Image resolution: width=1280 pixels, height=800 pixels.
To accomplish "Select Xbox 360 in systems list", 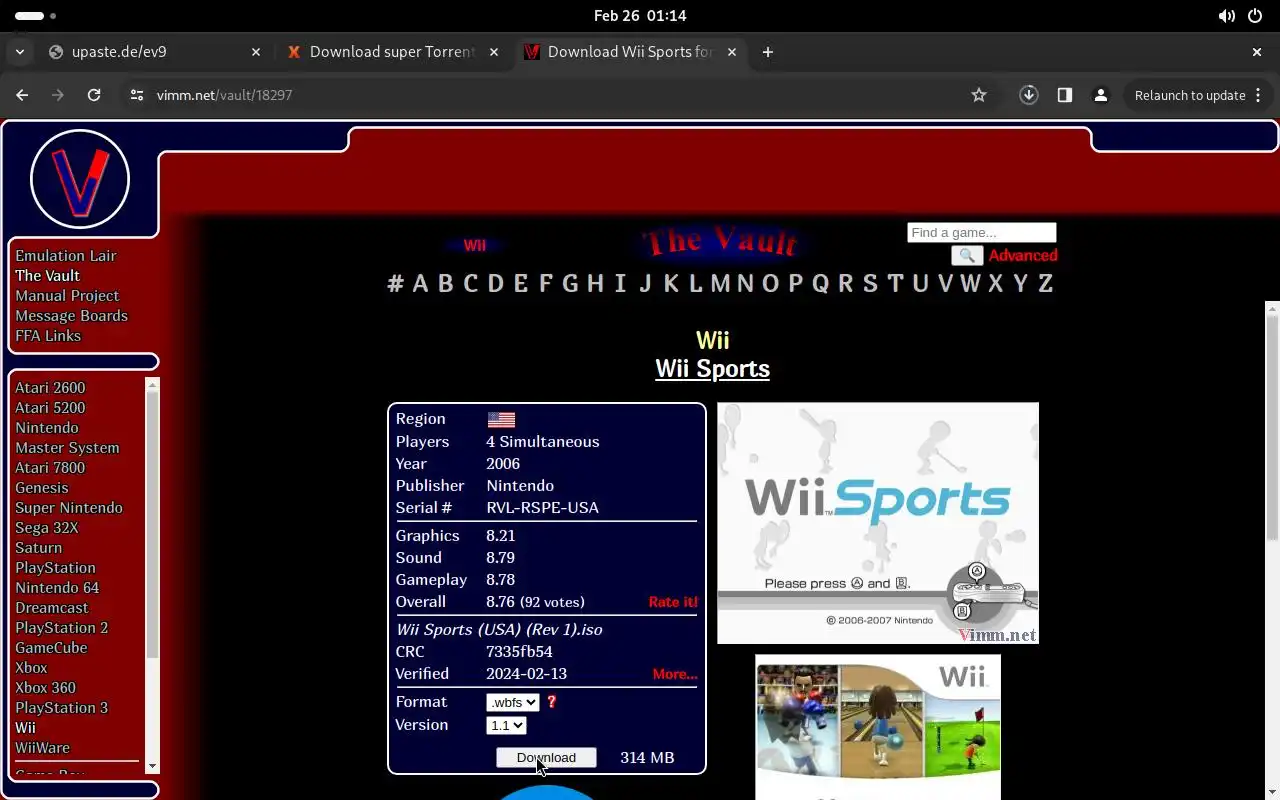I will (45, 688).
